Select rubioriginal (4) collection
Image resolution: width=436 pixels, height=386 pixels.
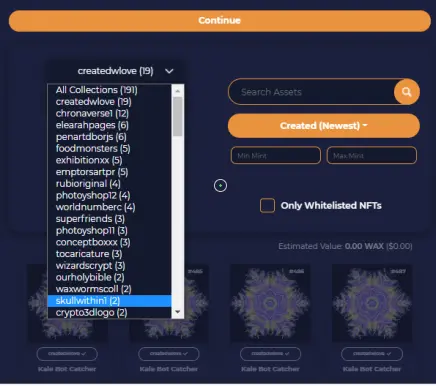pyautogui.click(x=109, y=184)
